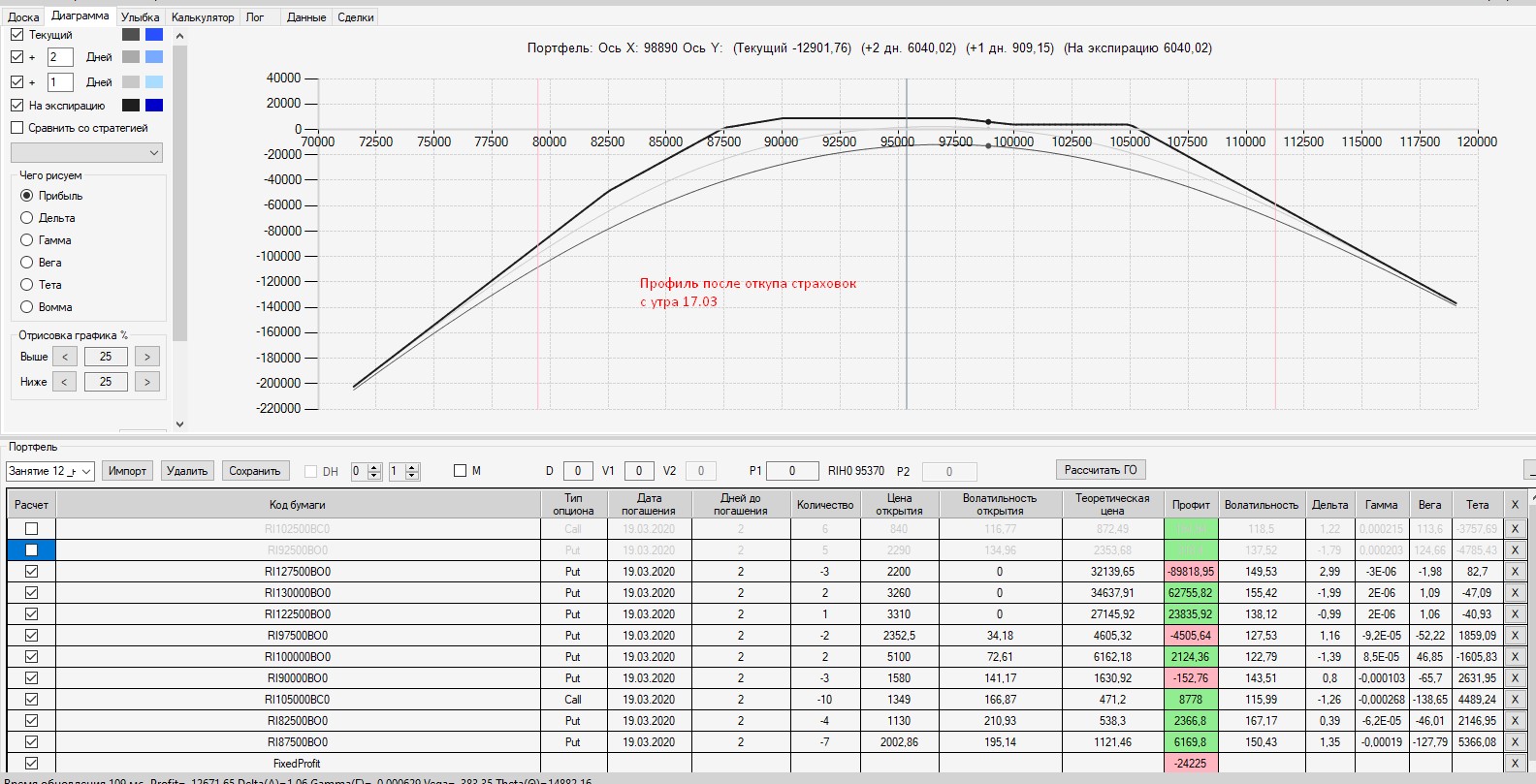Viewport: 1536px width, 784px height.
Task: Click the up arrow of the left panel scrollbar
Action: [x=179, y=36]
